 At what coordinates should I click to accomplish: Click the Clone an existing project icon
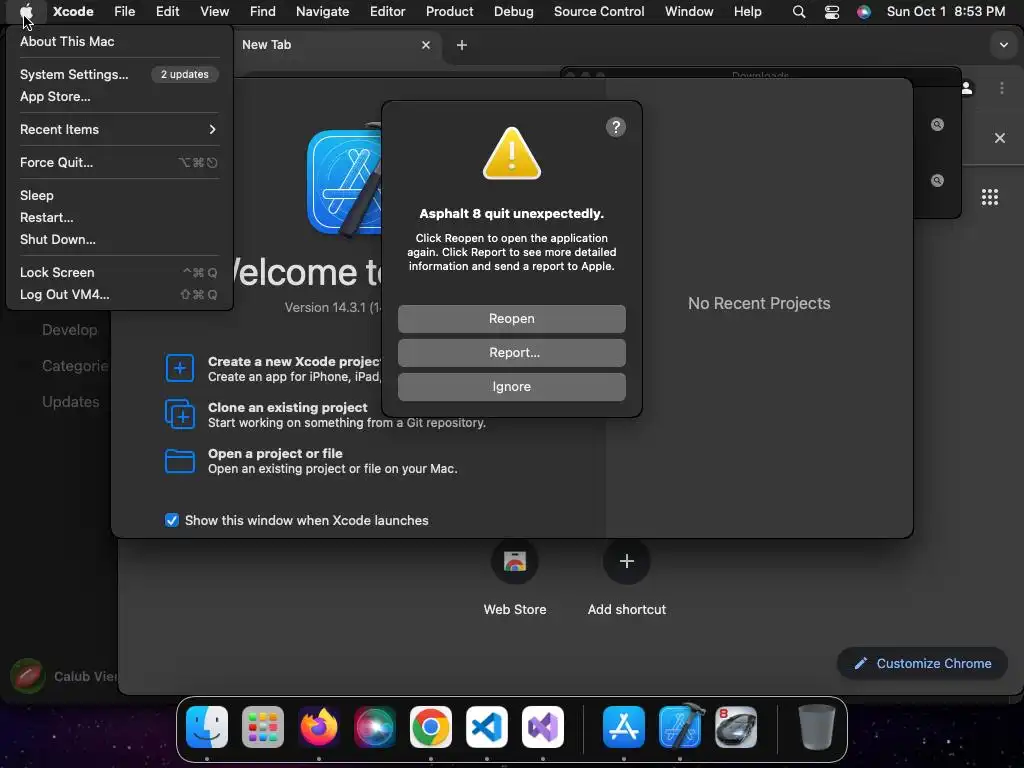pos(180,415)
